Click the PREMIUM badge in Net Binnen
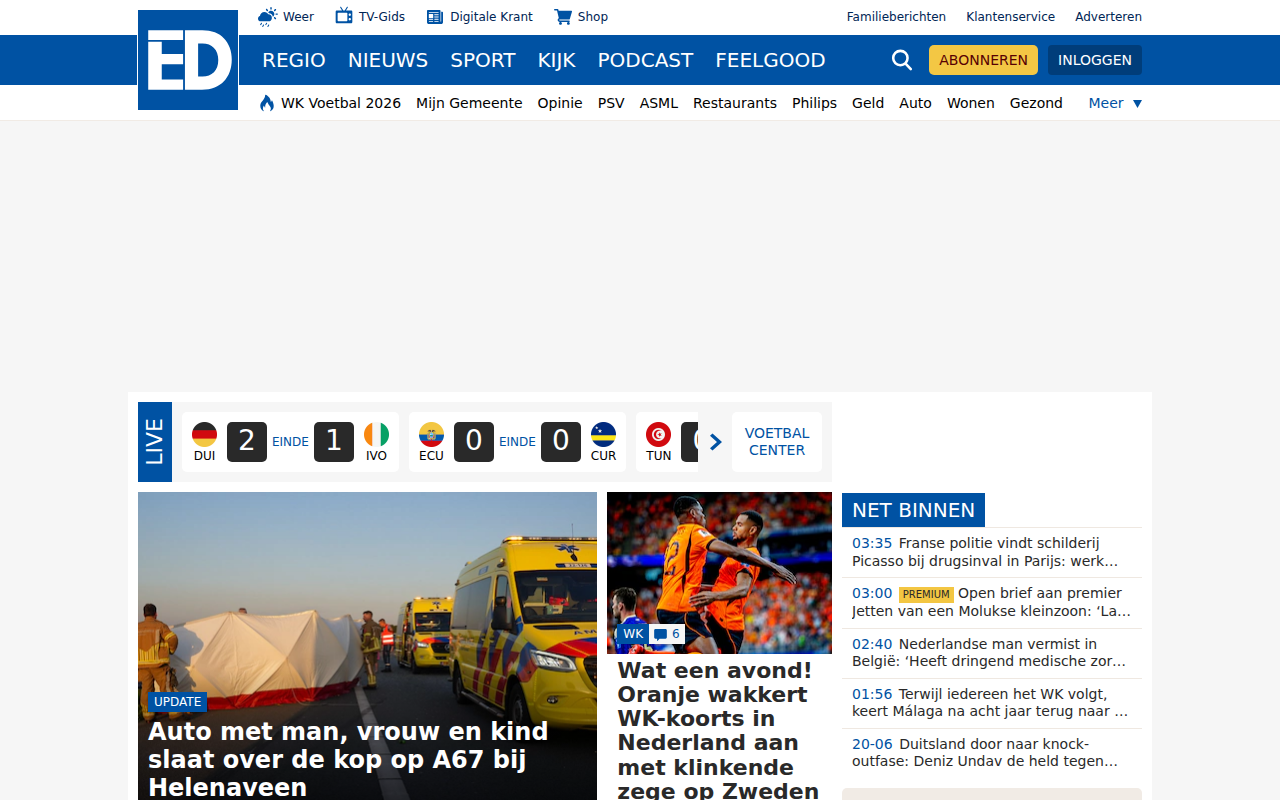 point(926,594)
